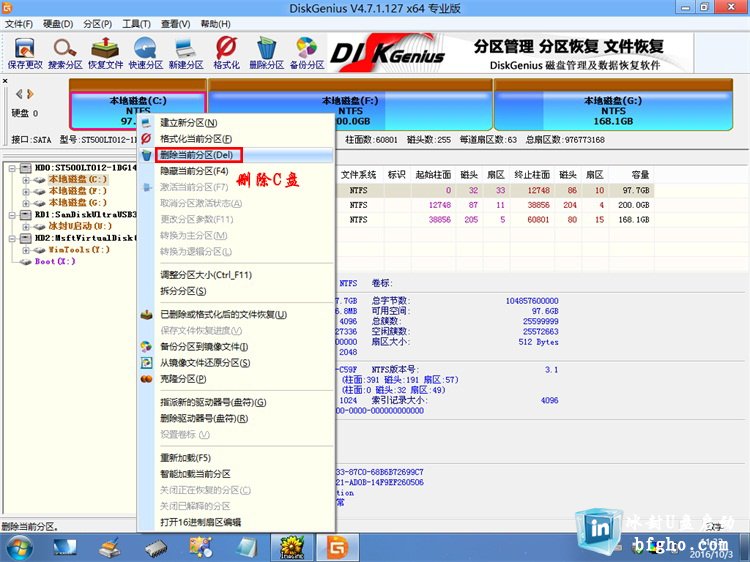Click the 文件系统 column header
This screenshot has width=750, height=562.
point(359,175)
